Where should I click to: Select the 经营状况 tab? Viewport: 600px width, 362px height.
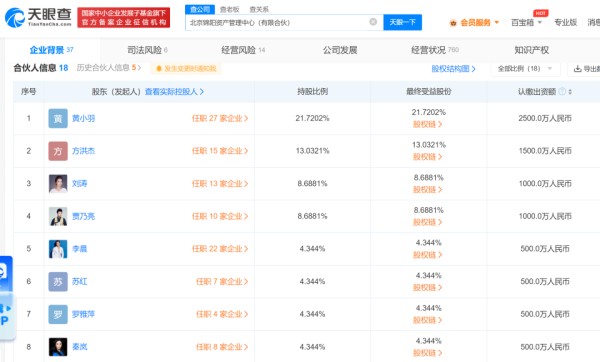pos(435,50)
